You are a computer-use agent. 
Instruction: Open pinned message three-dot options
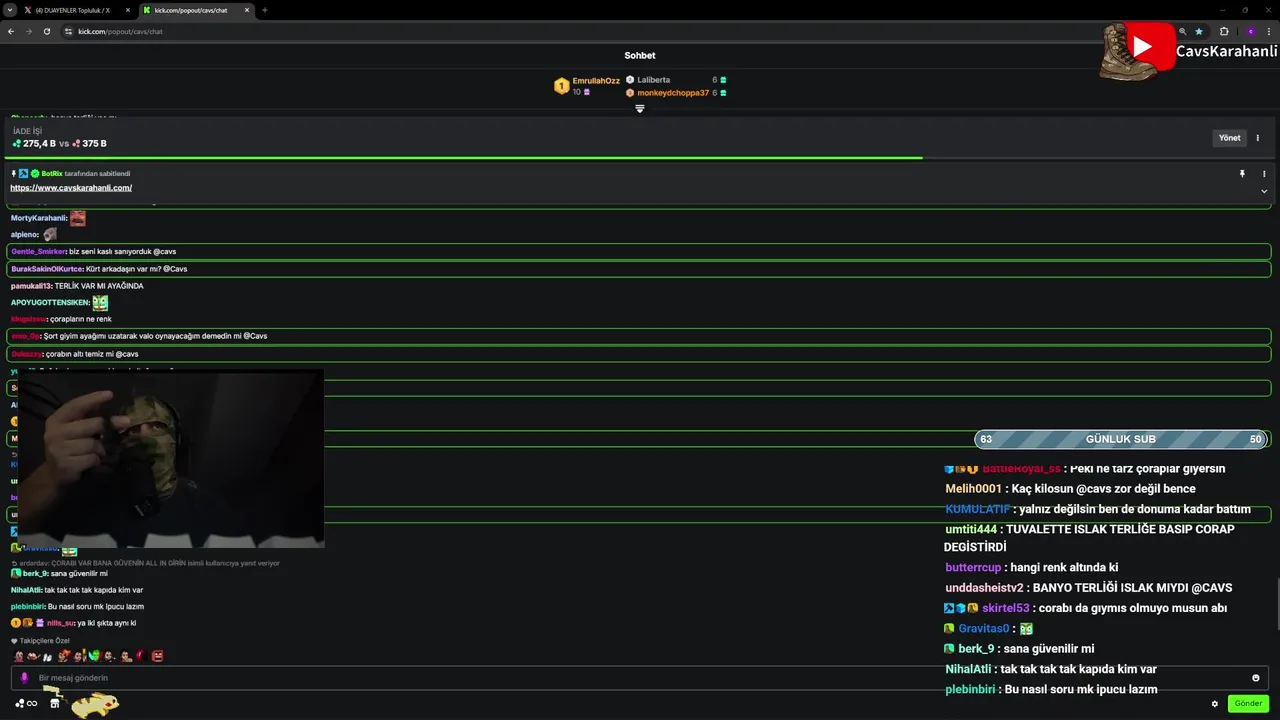click(1264, 174)
